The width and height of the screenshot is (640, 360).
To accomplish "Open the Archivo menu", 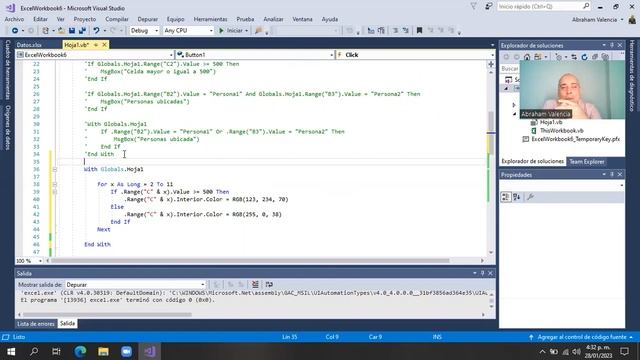I will click(x=14, y=19).
